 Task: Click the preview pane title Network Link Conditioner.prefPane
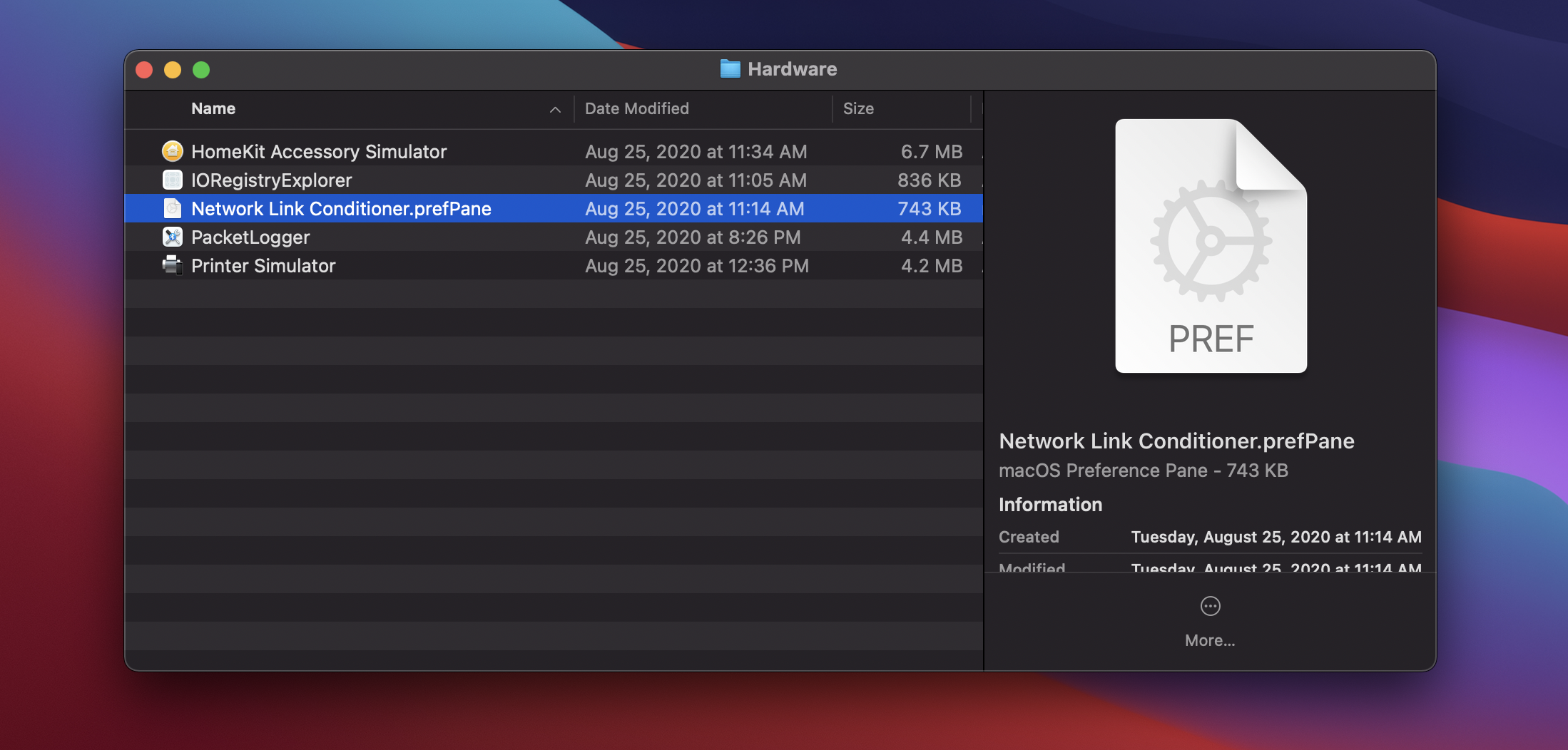tap(1176, 441)
